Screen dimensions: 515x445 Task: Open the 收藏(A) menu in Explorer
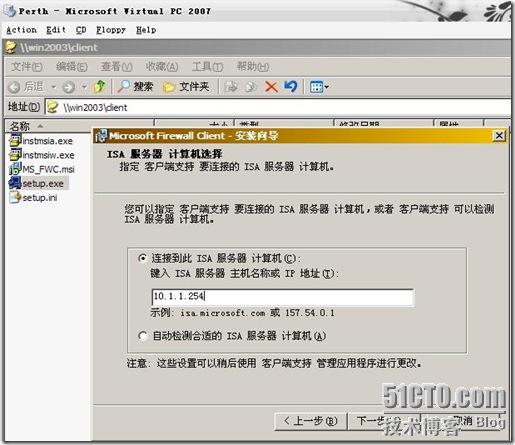tap(162, 67)
